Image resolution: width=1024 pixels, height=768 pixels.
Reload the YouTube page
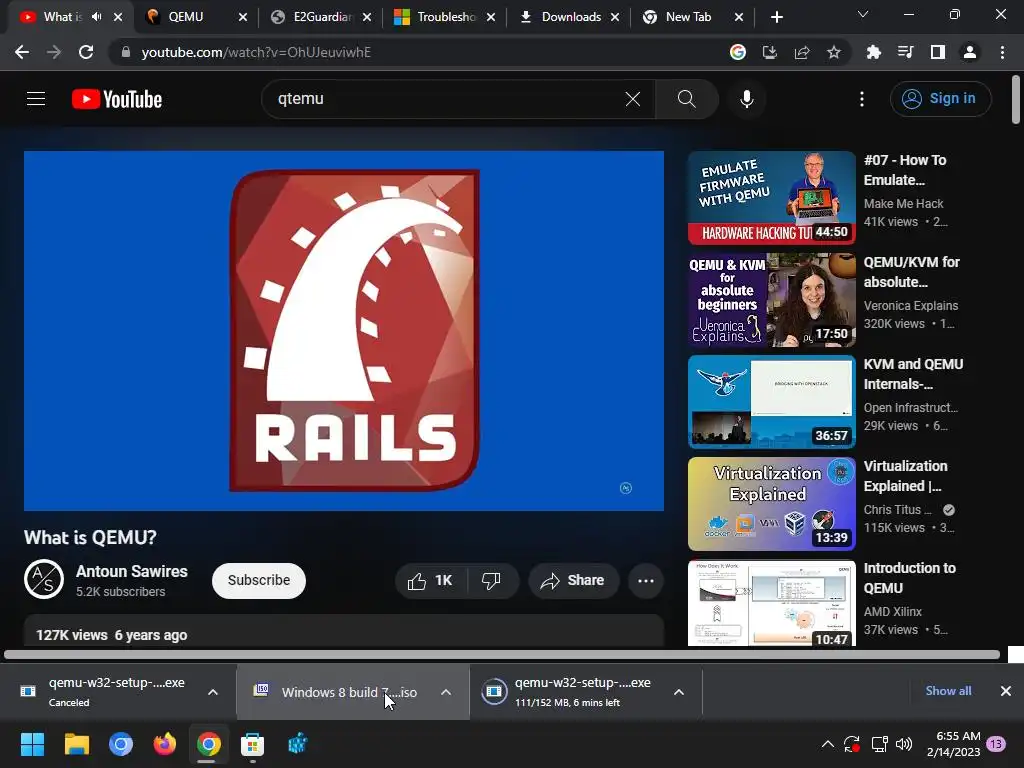(x=86, y=52)
